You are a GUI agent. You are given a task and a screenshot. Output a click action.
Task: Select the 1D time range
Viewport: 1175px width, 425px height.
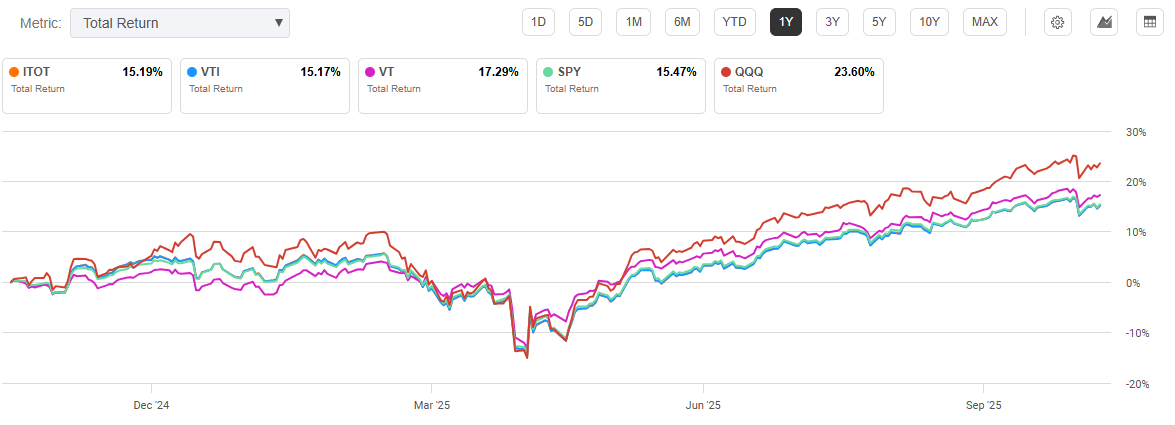coord(539,22)
